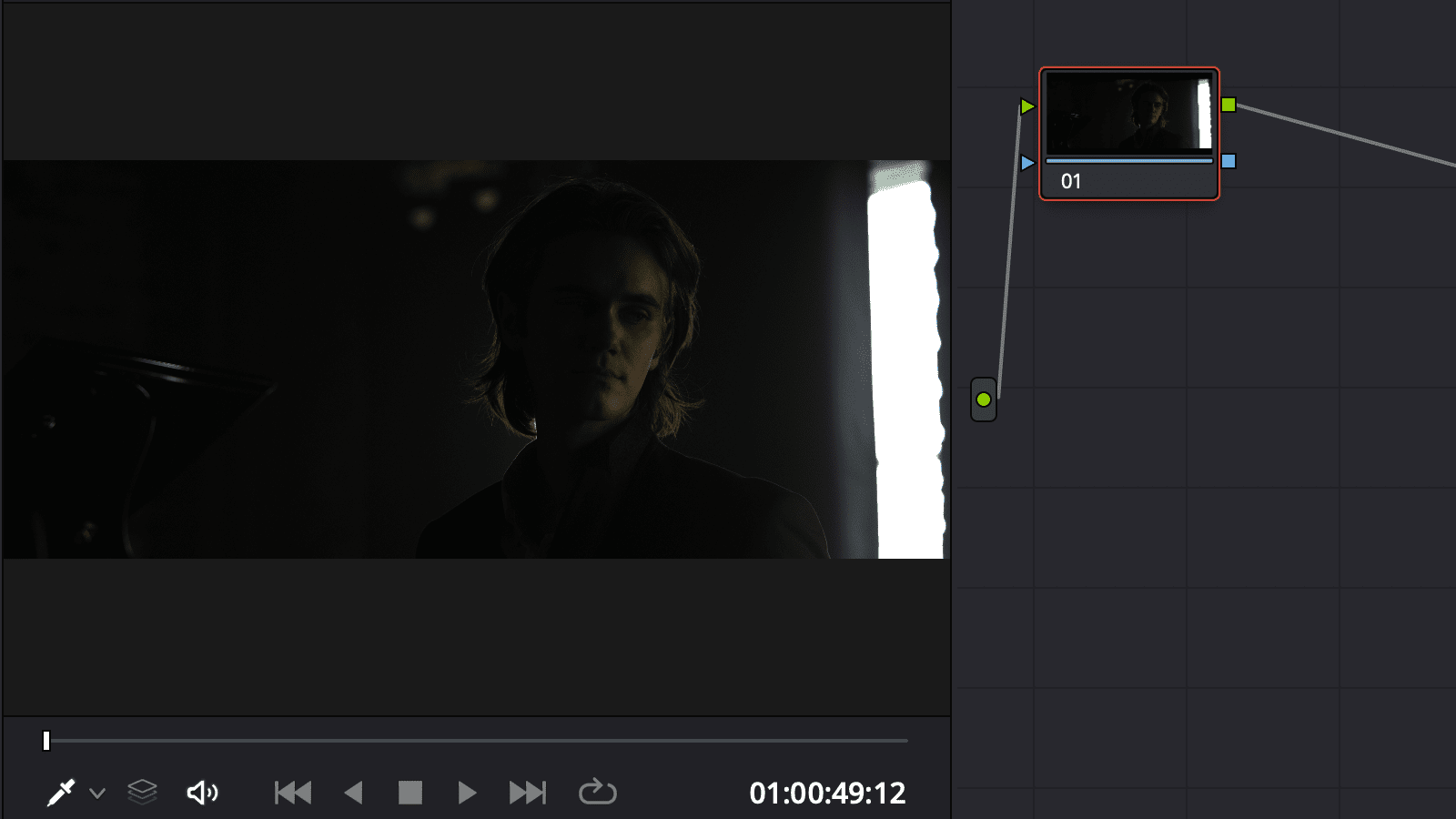Stop playback
Viewport: 1456px width, 819px height.
409,792
